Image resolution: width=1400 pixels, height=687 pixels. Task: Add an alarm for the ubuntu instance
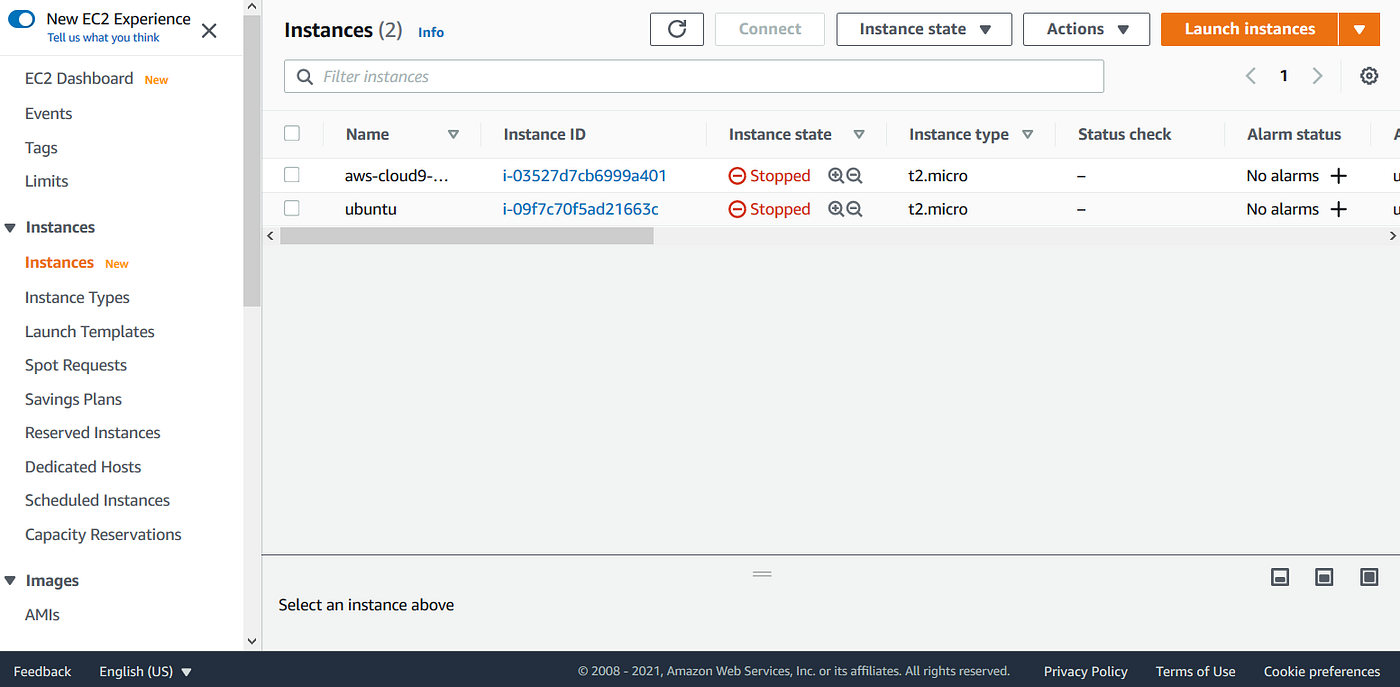point(1339,208)
